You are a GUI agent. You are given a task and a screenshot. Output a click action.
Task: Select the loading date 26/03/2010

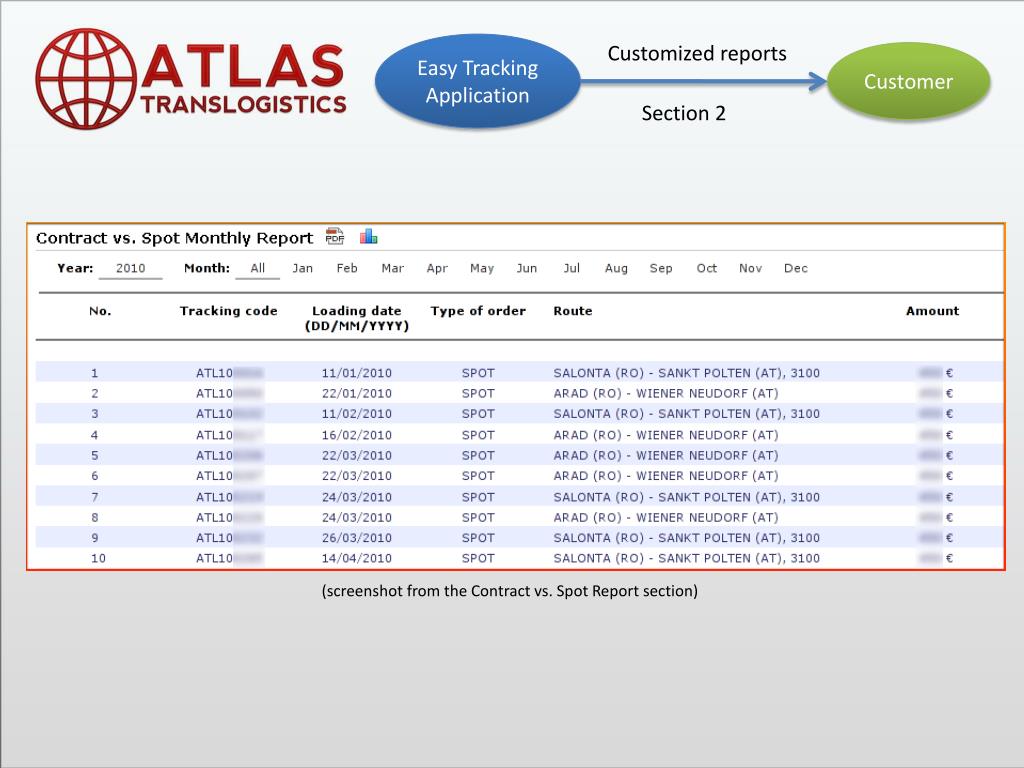point(357,537)
